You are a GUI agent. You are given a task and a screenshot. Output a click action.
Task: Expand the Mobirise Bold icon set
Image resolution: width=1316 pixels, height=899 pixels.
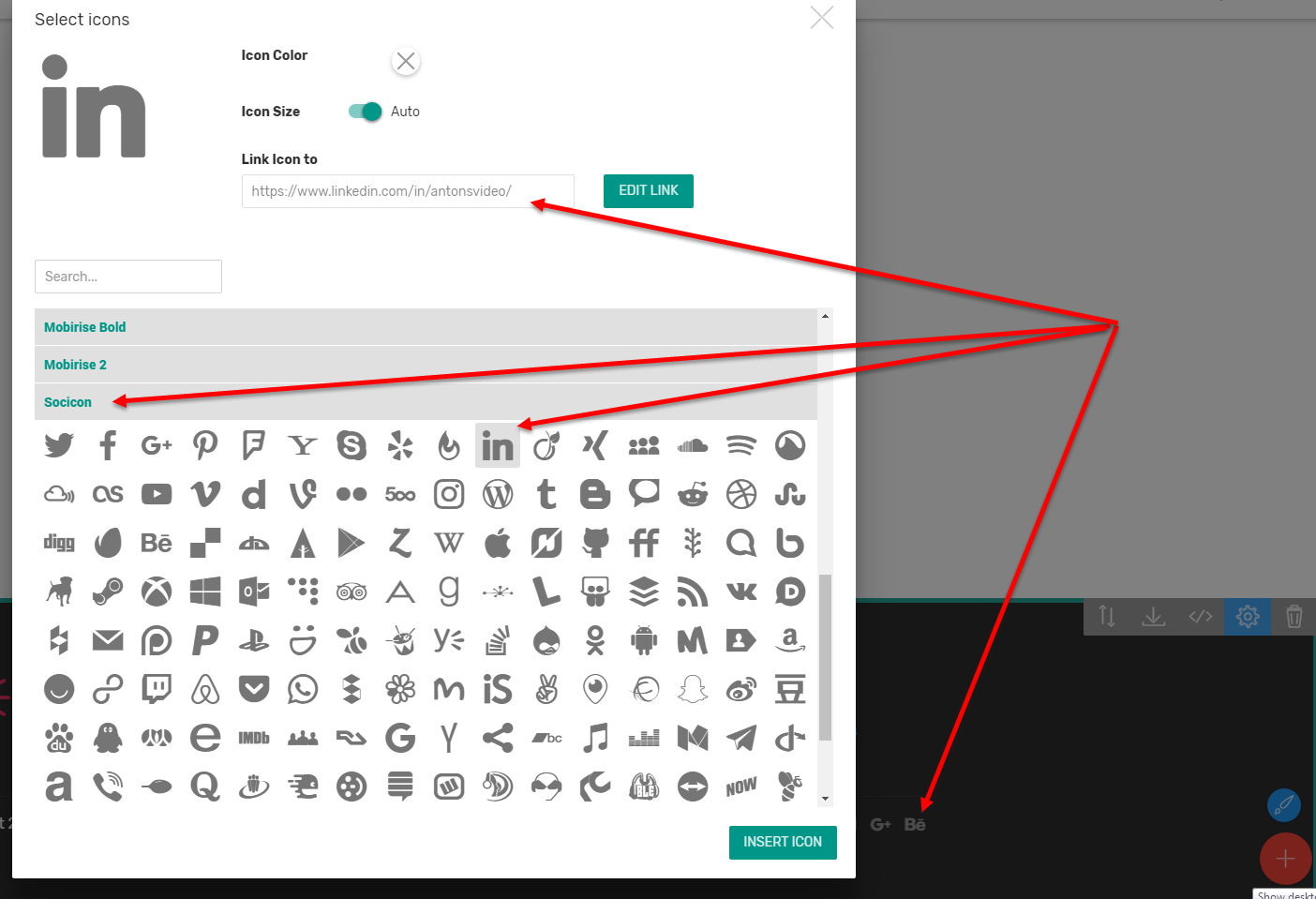point(426,327)
